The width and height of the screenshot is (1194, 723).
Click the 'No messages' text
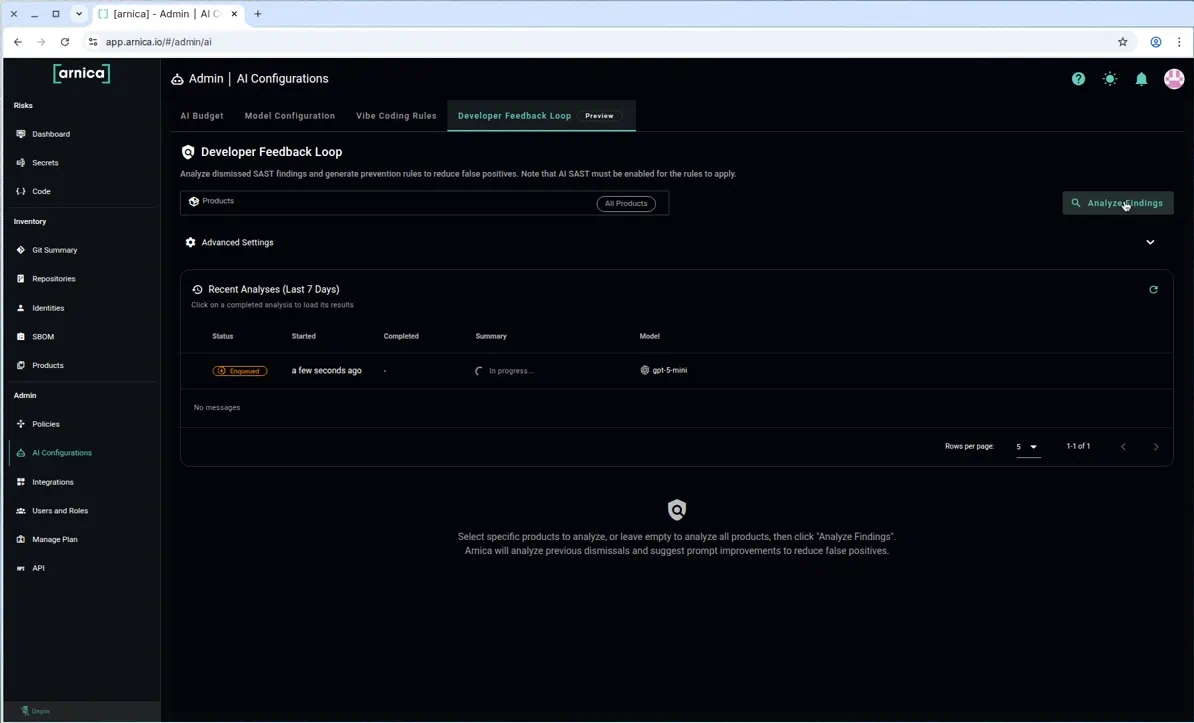(217, 408)
